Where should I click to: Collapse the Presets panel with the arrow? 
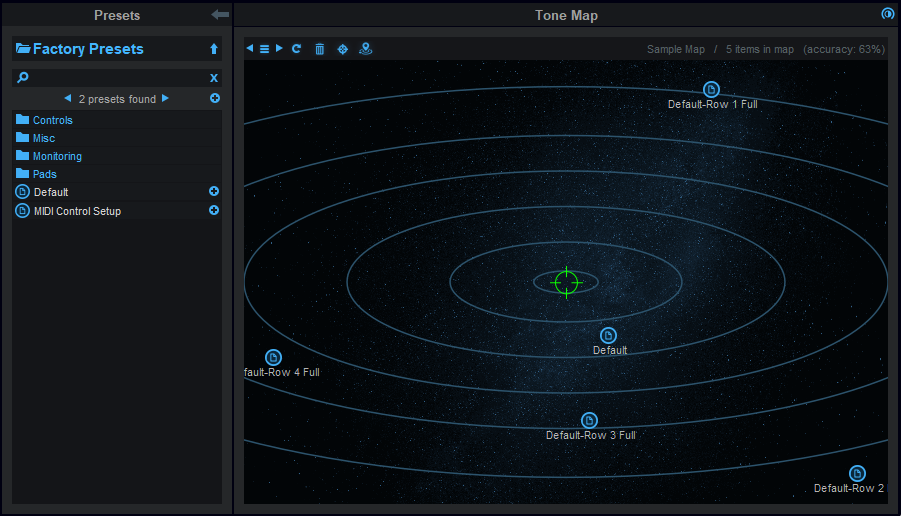(x=220, y=15)
